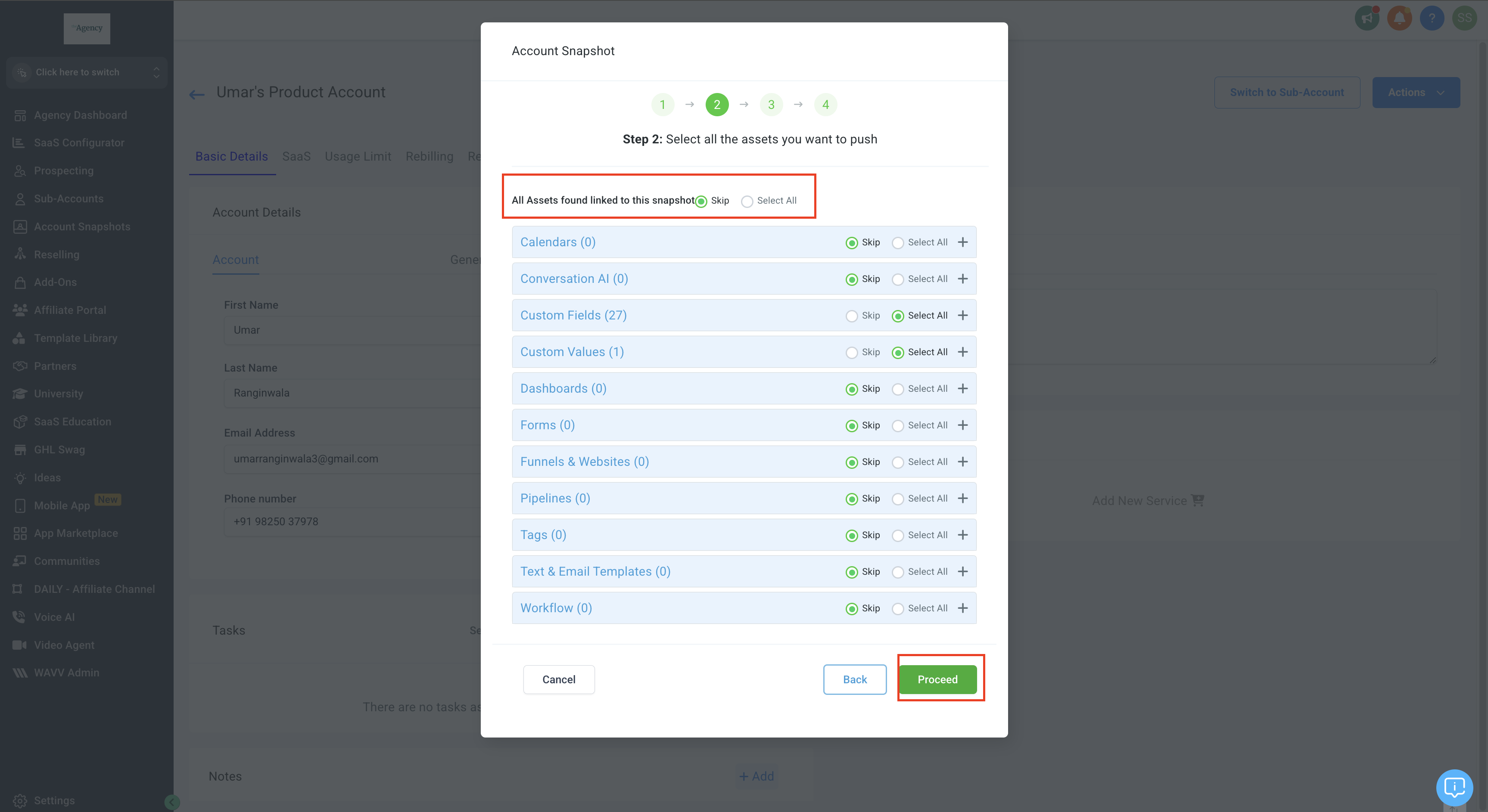Expand the Workflow row with plus
The height and width of the screenshot is (812, 1488).
[x=962, y=608]
